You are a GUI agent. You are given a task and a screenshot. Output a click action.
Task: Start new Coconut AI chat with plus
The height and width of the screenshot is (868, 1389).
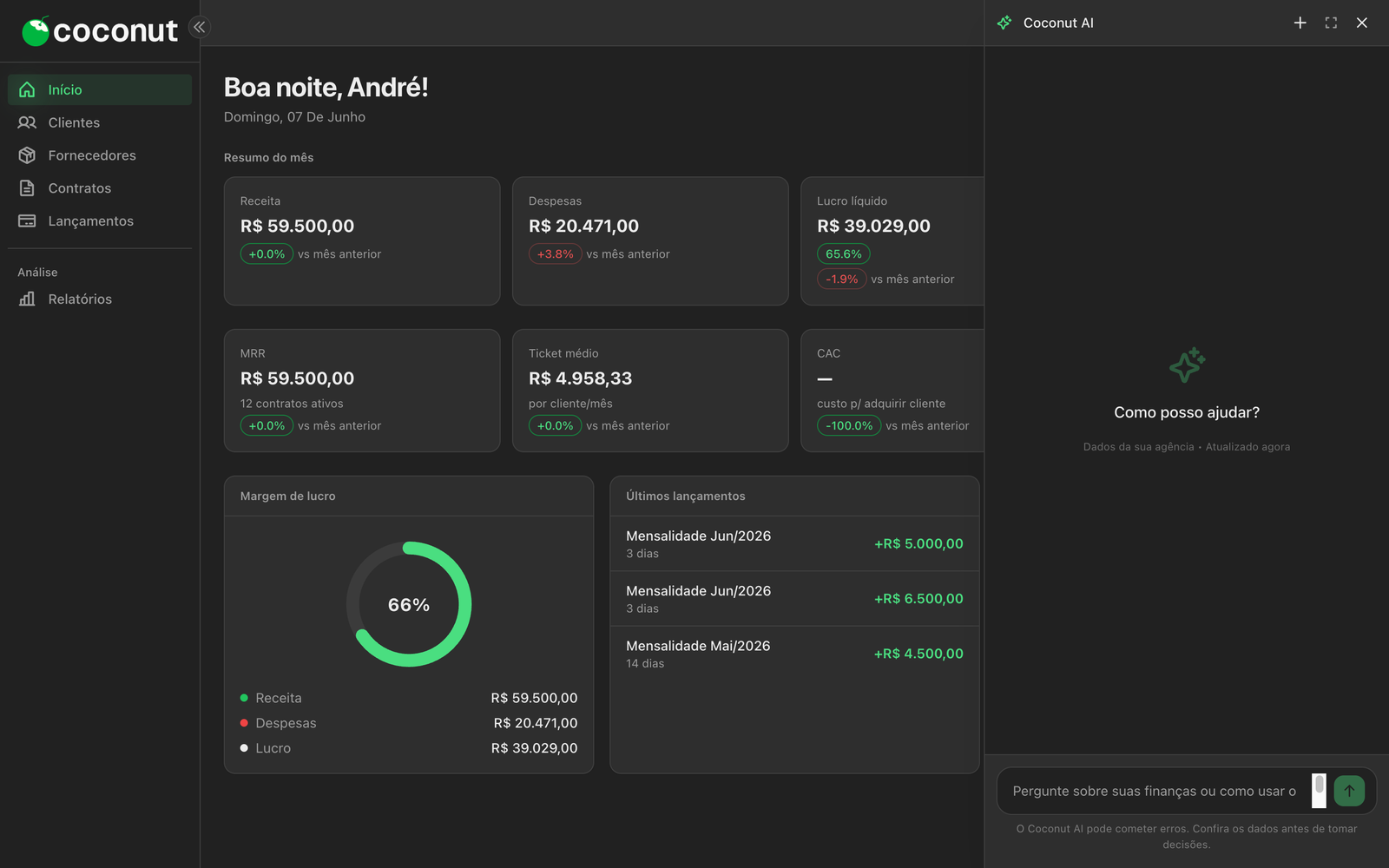pos(1300,23)
